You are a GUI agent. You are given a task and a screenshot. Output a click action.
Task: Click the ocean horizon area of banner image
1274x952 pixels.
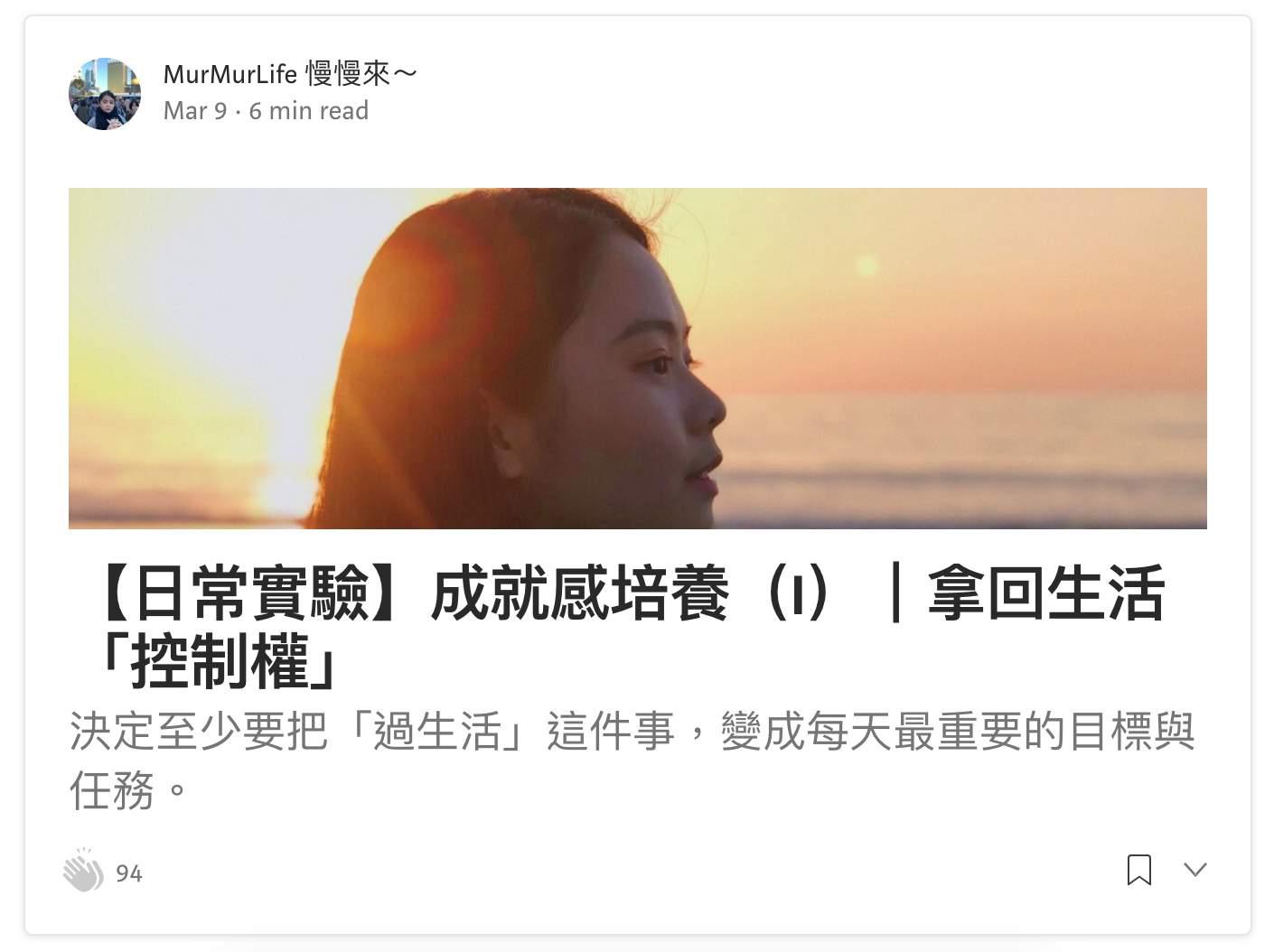pos(967,397)
